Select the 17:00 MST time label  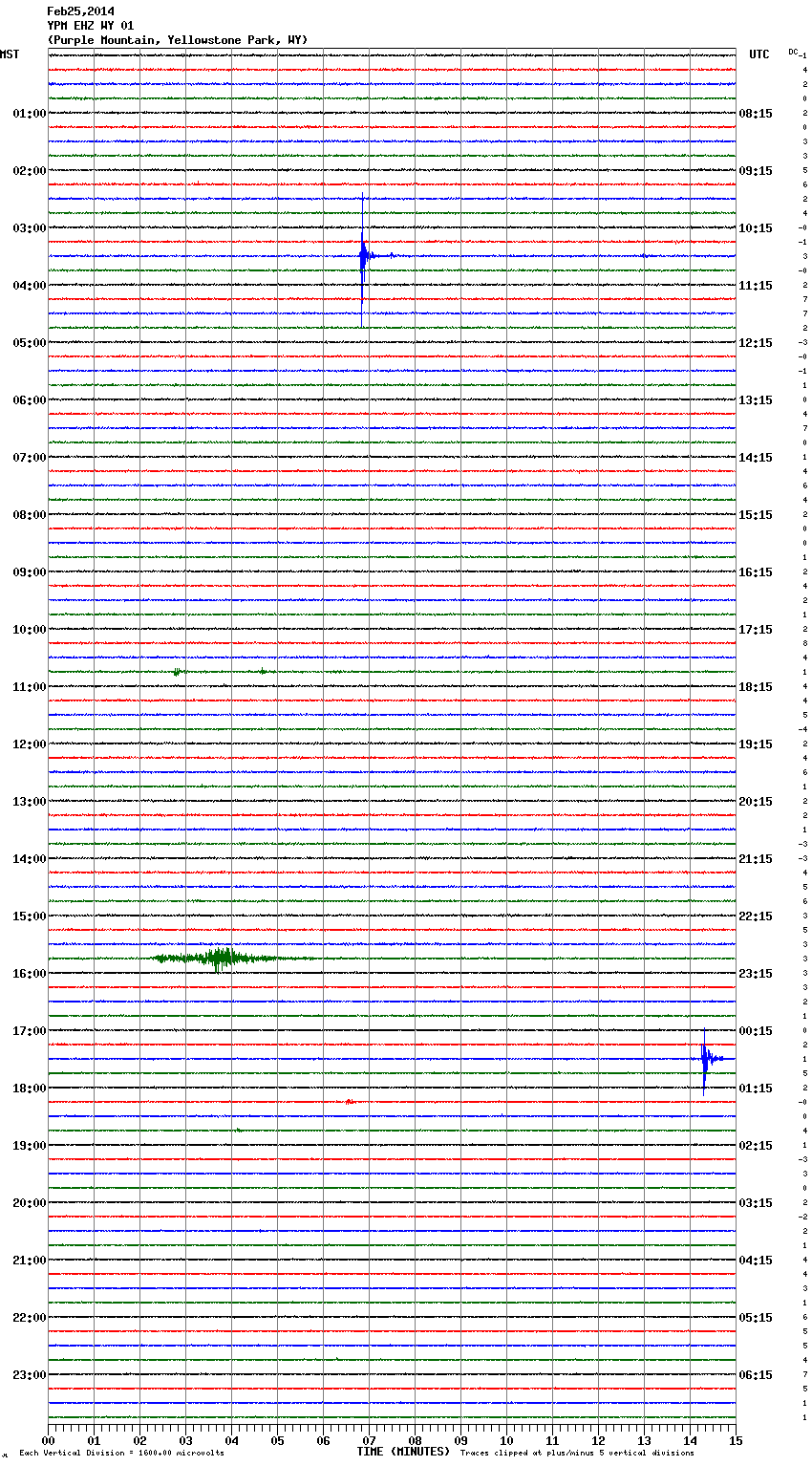30,1031
